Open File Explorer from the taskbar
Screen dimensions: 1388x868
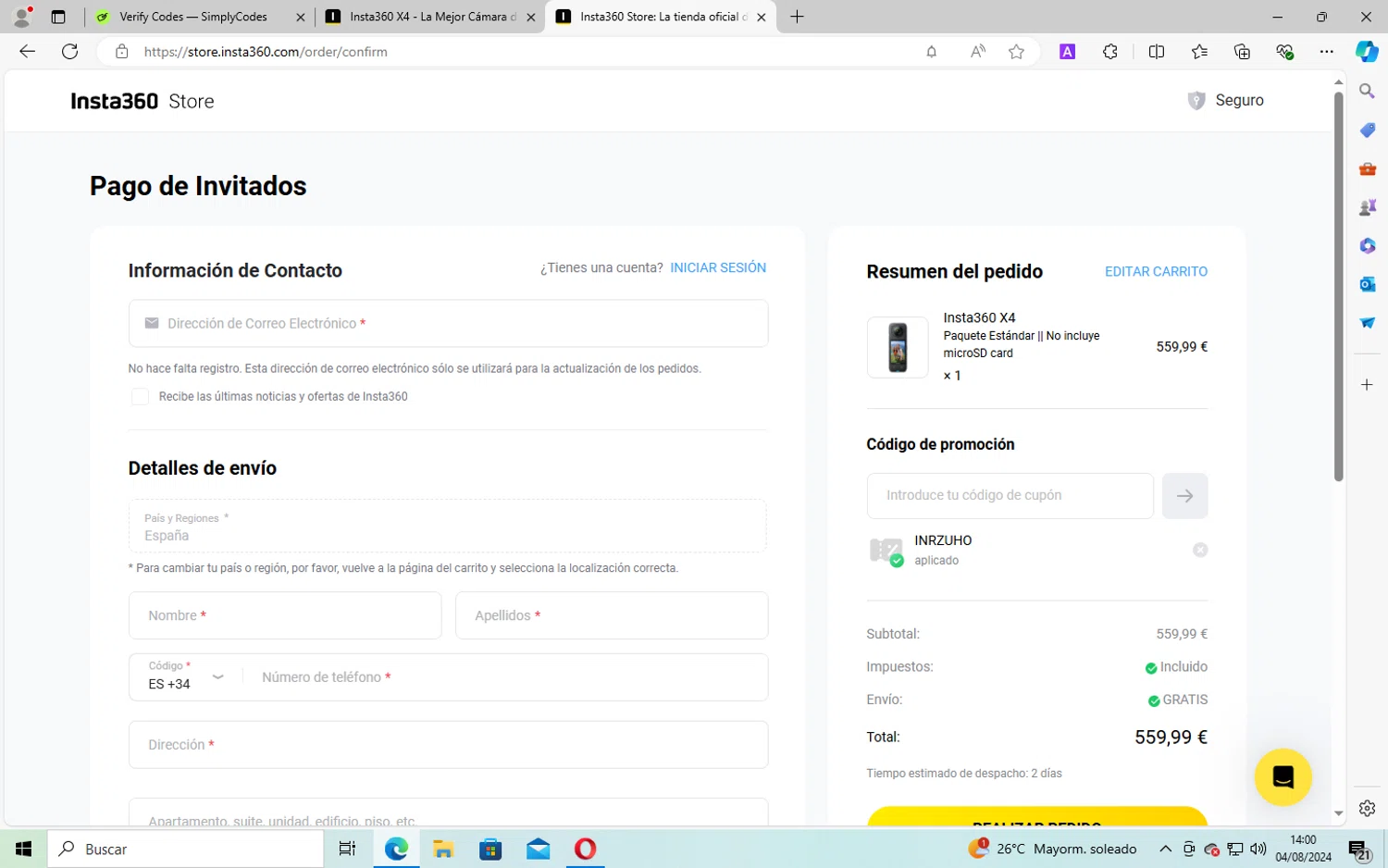coord(443,849)
